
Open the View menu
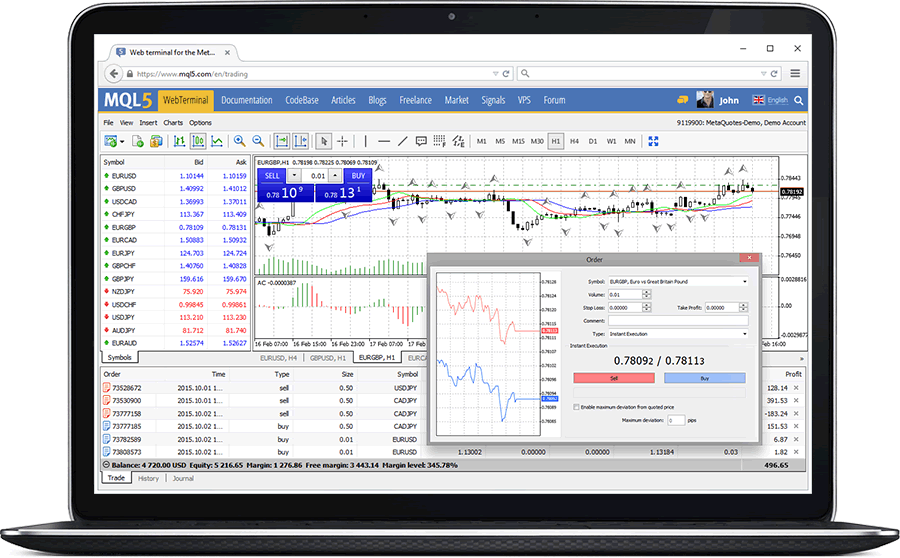pos(126,122)
